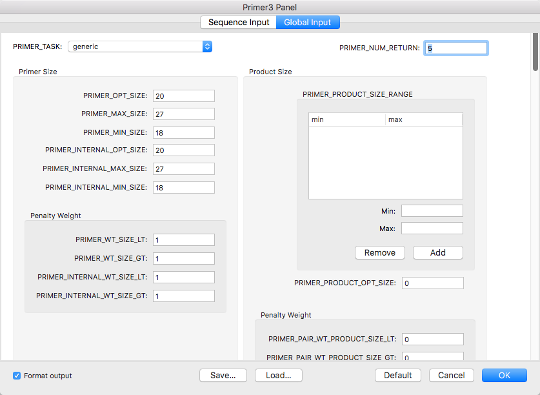
Task: Edit the PRIMER_PRODUCT_OPT_SIZE field
Action: (x=433, y=283)
